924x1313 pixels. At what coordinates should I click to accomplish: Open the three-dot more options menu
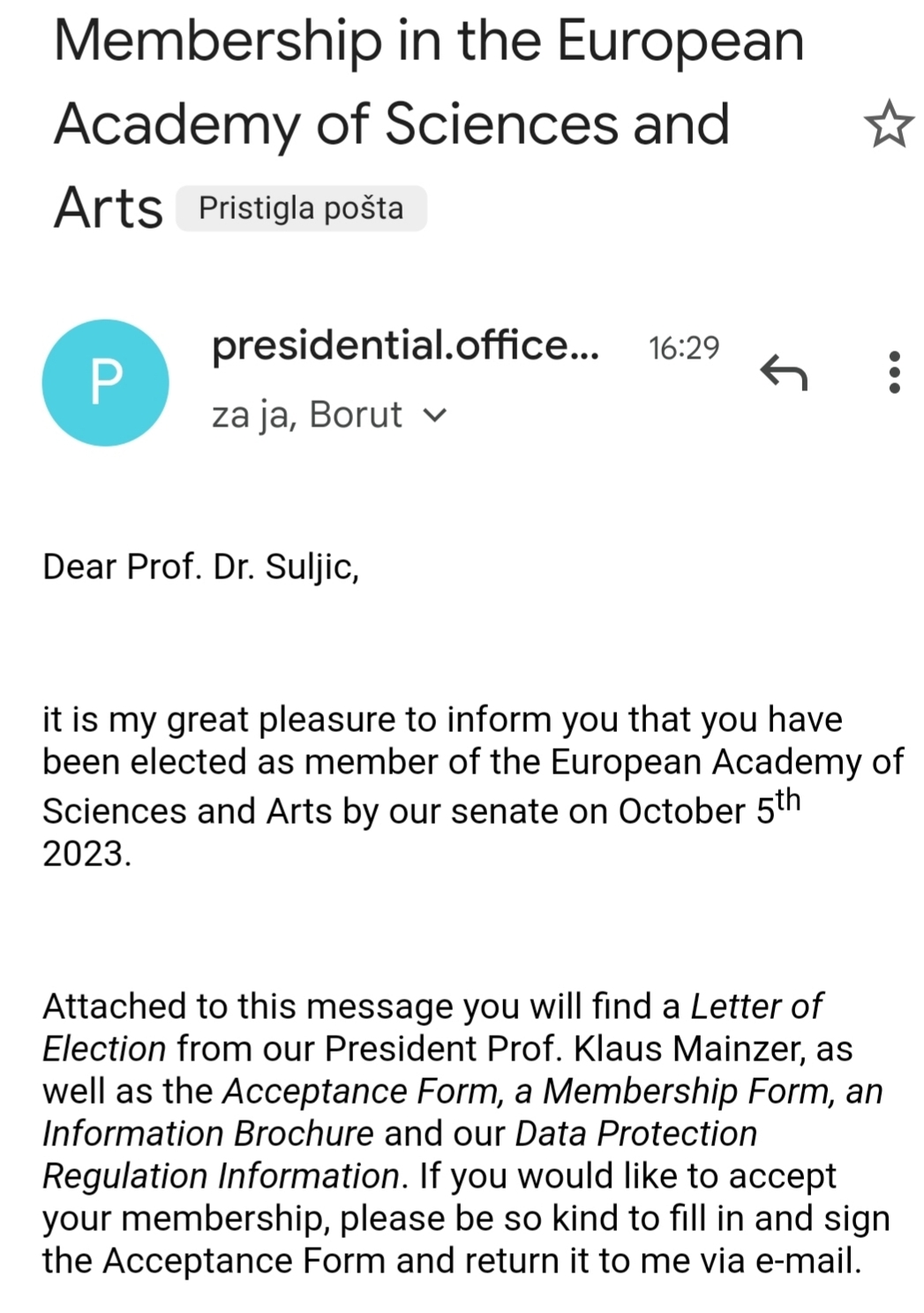pyautogui.click(x=894, y=372)
